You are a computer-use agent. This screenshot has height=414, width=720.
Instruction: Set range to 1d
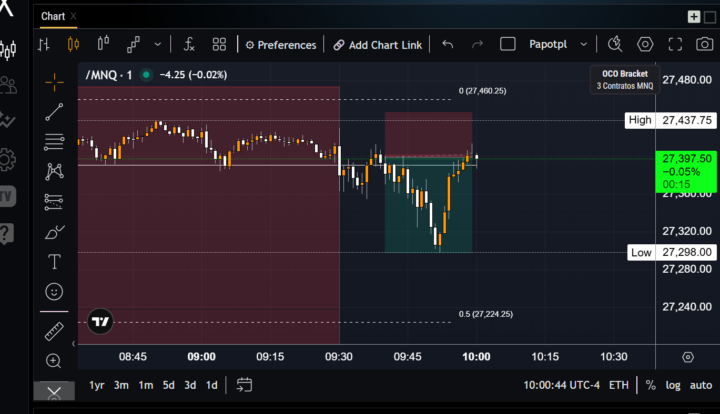(x=212, y=385)
